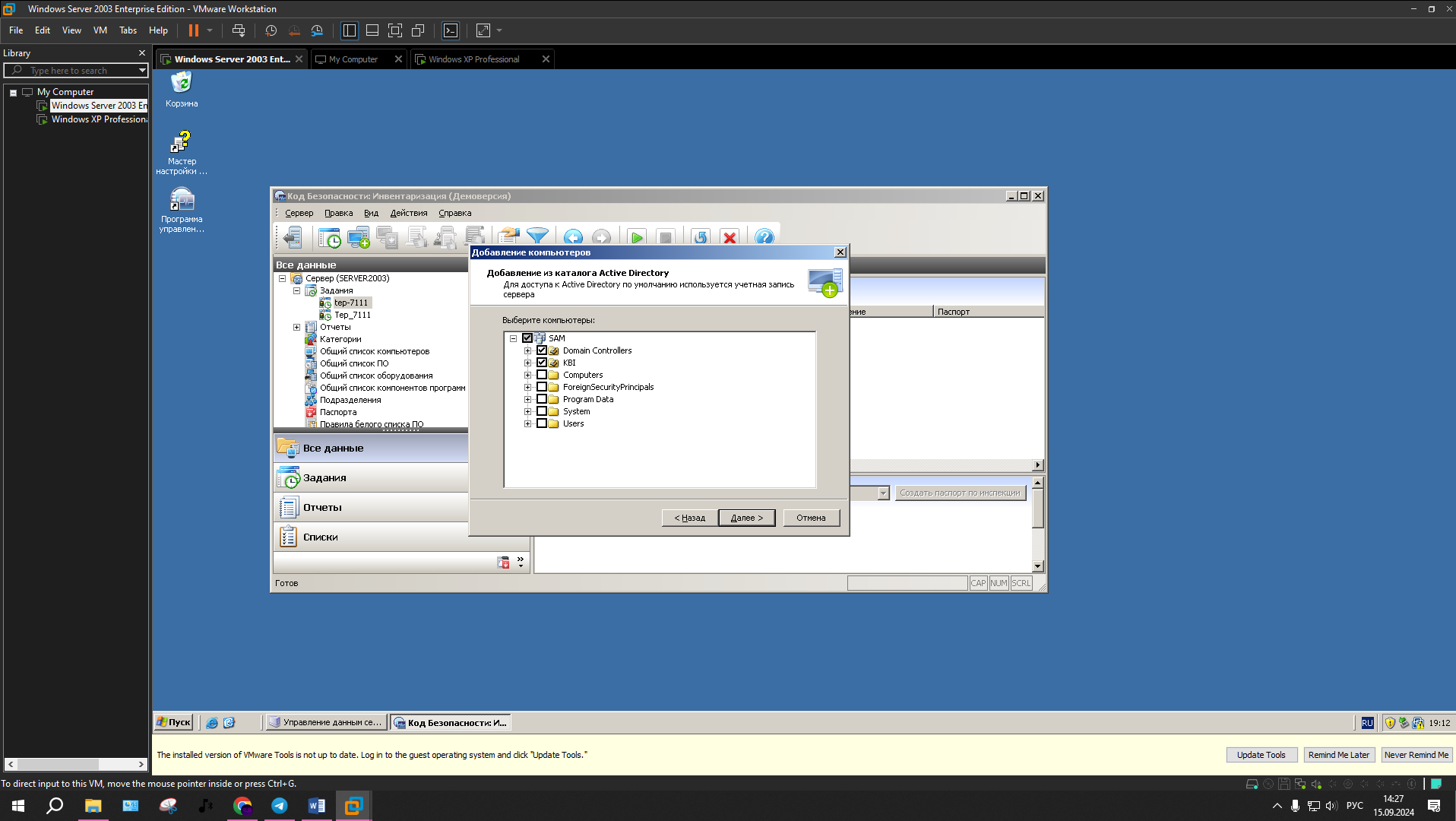Expand the KBI node

tap(527, 363)
